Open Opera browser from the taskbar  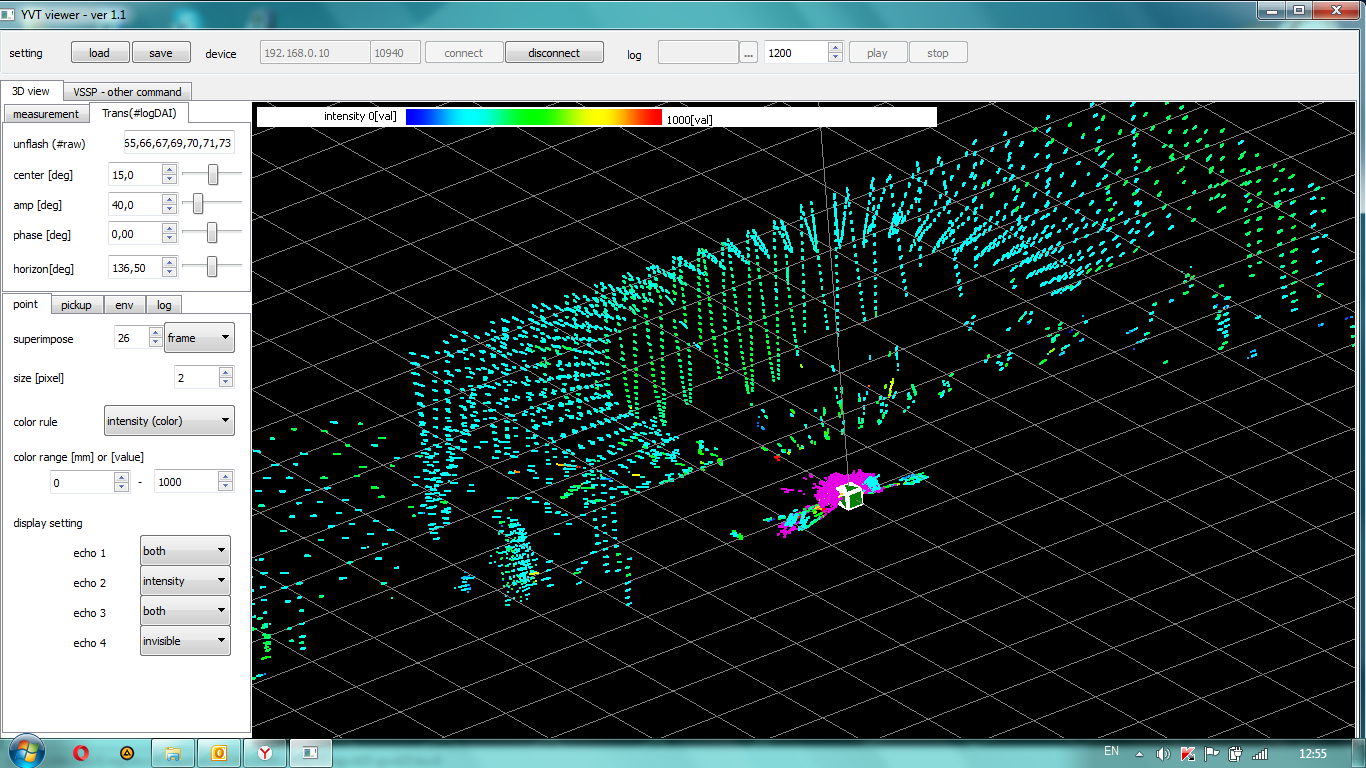(x=82, y=752)
